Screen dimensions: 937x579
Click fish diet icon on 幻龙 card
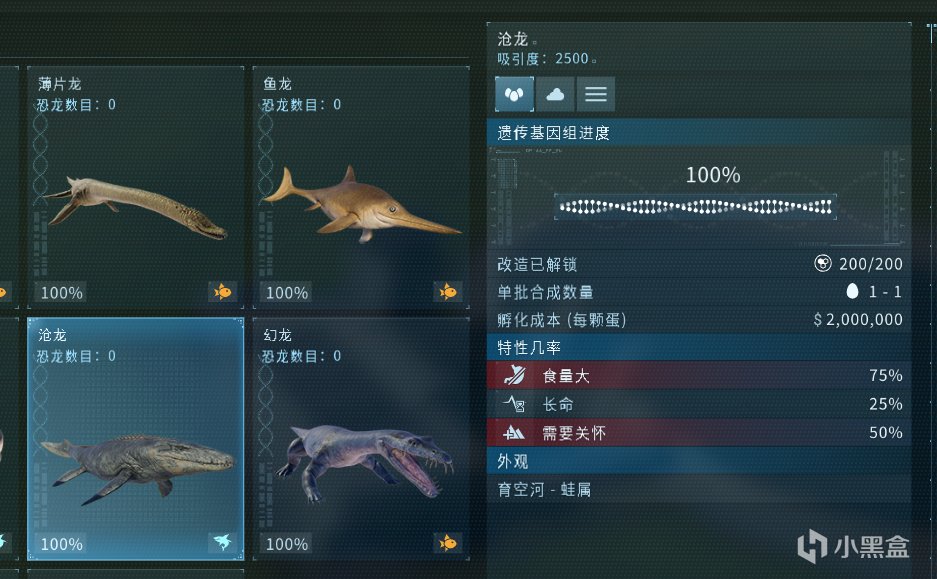coord(448,543)
